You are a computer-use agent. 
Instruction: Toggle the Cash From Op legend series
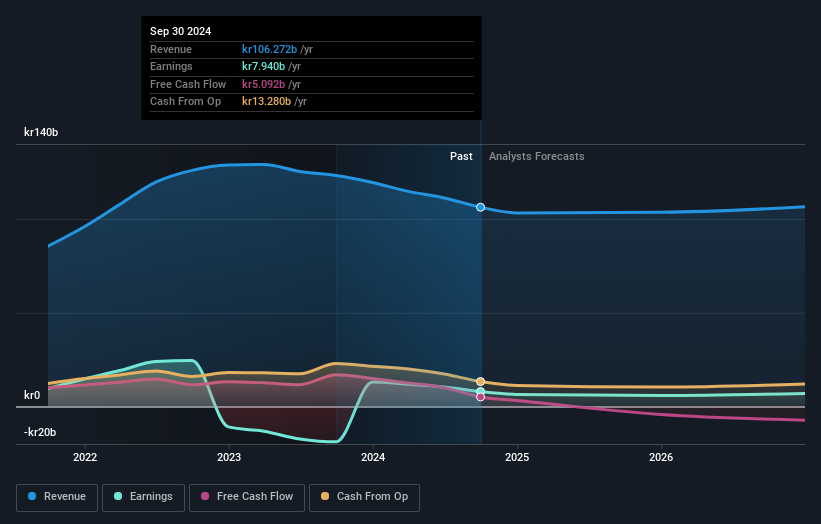click(x=364, y=497)
